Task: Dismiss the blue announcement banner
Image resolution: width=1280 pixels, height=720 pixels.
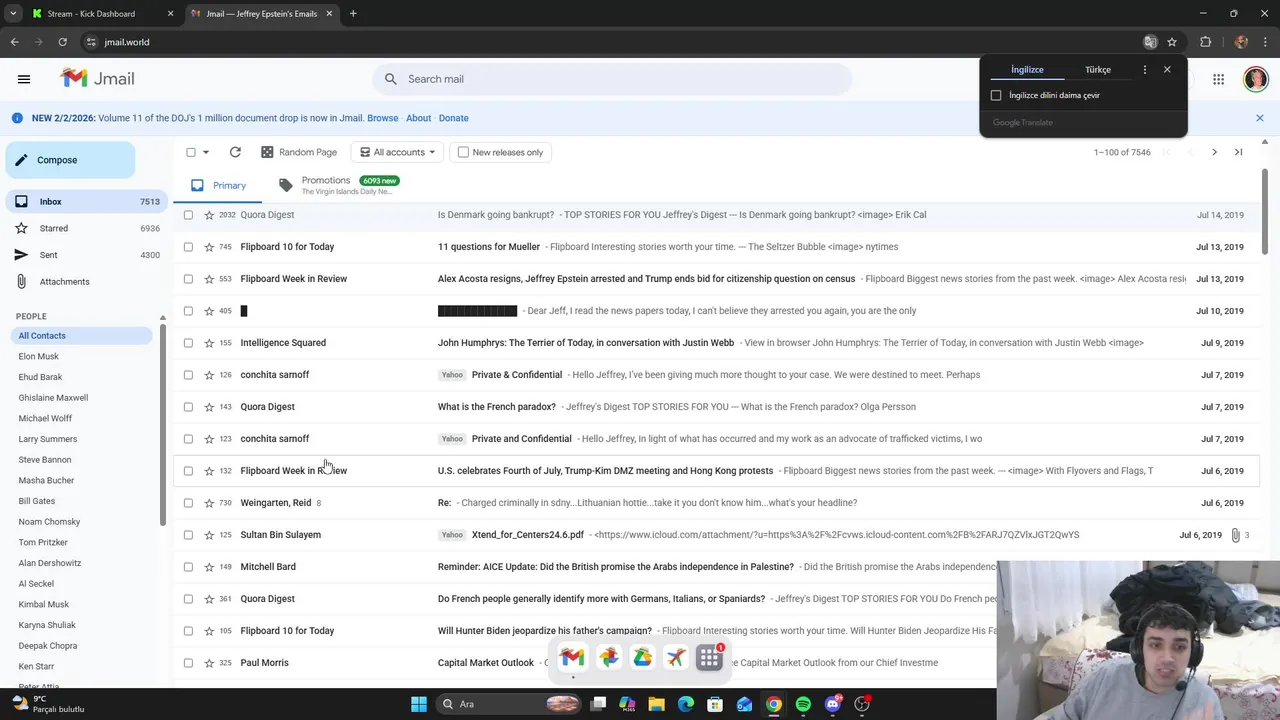Action: coord(1259,118)
